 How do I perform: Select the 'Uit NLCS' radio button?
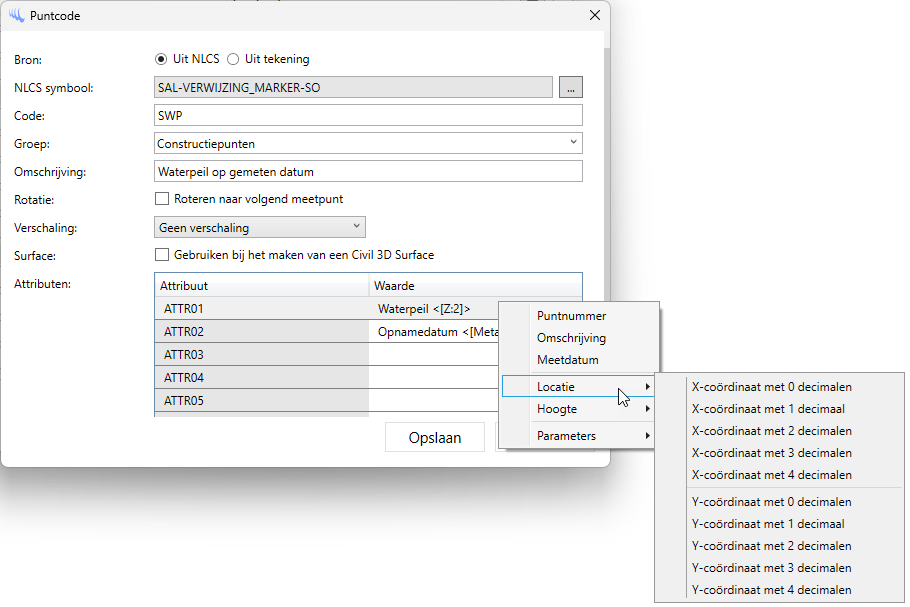coord(161,59)
